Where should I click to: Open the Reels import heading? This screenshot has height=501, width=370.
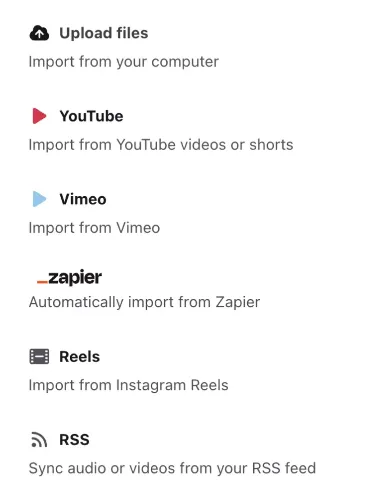(79, 357)
